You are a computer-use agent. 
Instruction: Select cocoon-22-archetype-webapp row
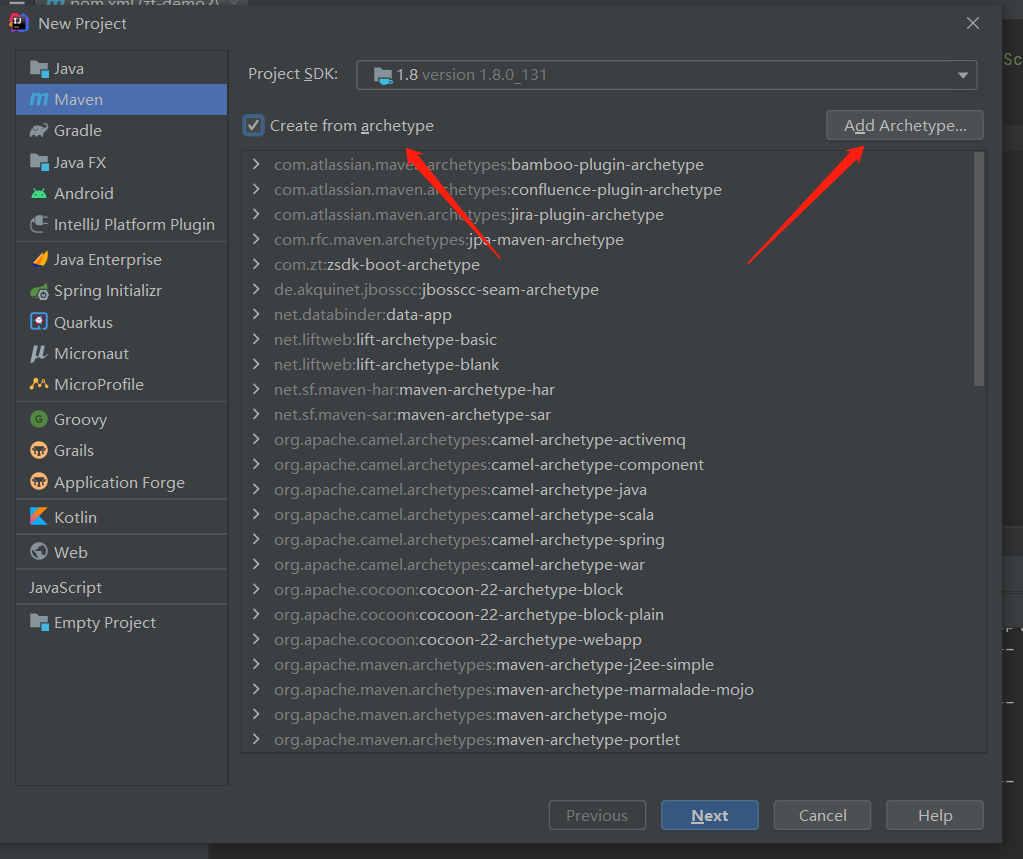[x=607, y=640]
